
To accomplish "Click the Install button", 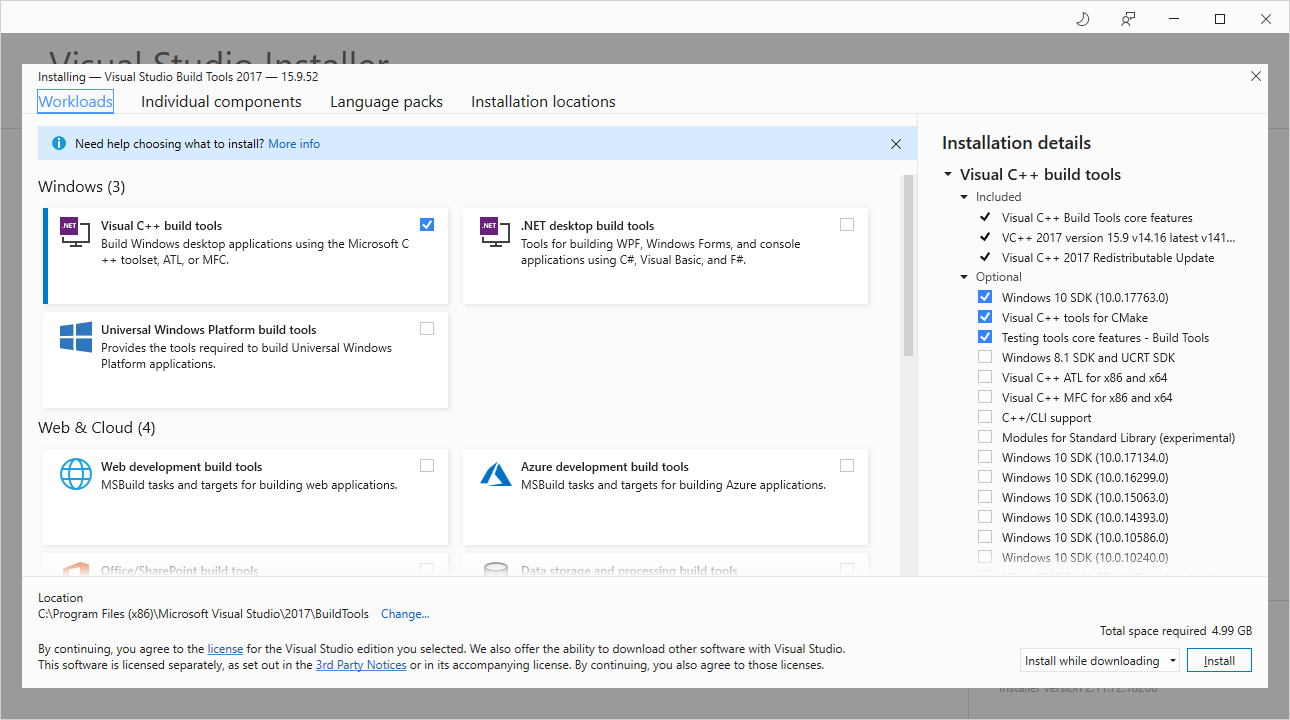I will click(x=1219, y=661).
